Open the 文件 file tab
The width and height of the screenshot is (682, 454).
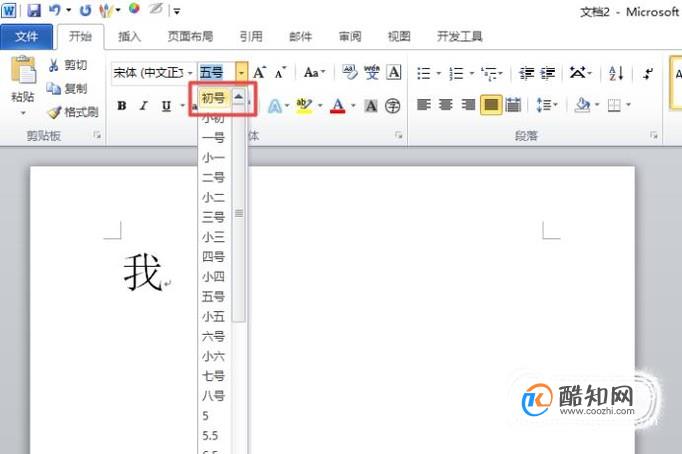point(27,37)
